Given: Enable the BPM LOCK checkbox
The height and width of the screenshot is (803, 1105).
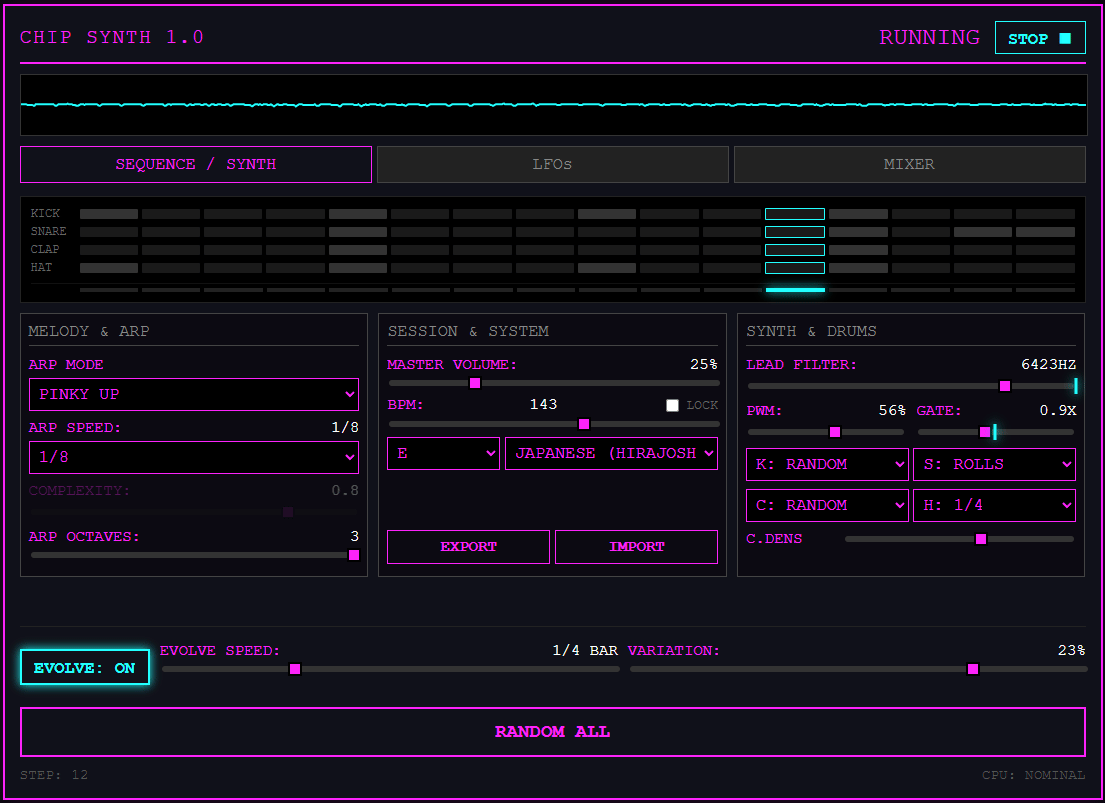Looking at the screenshot, I should (x=672, y=406).
